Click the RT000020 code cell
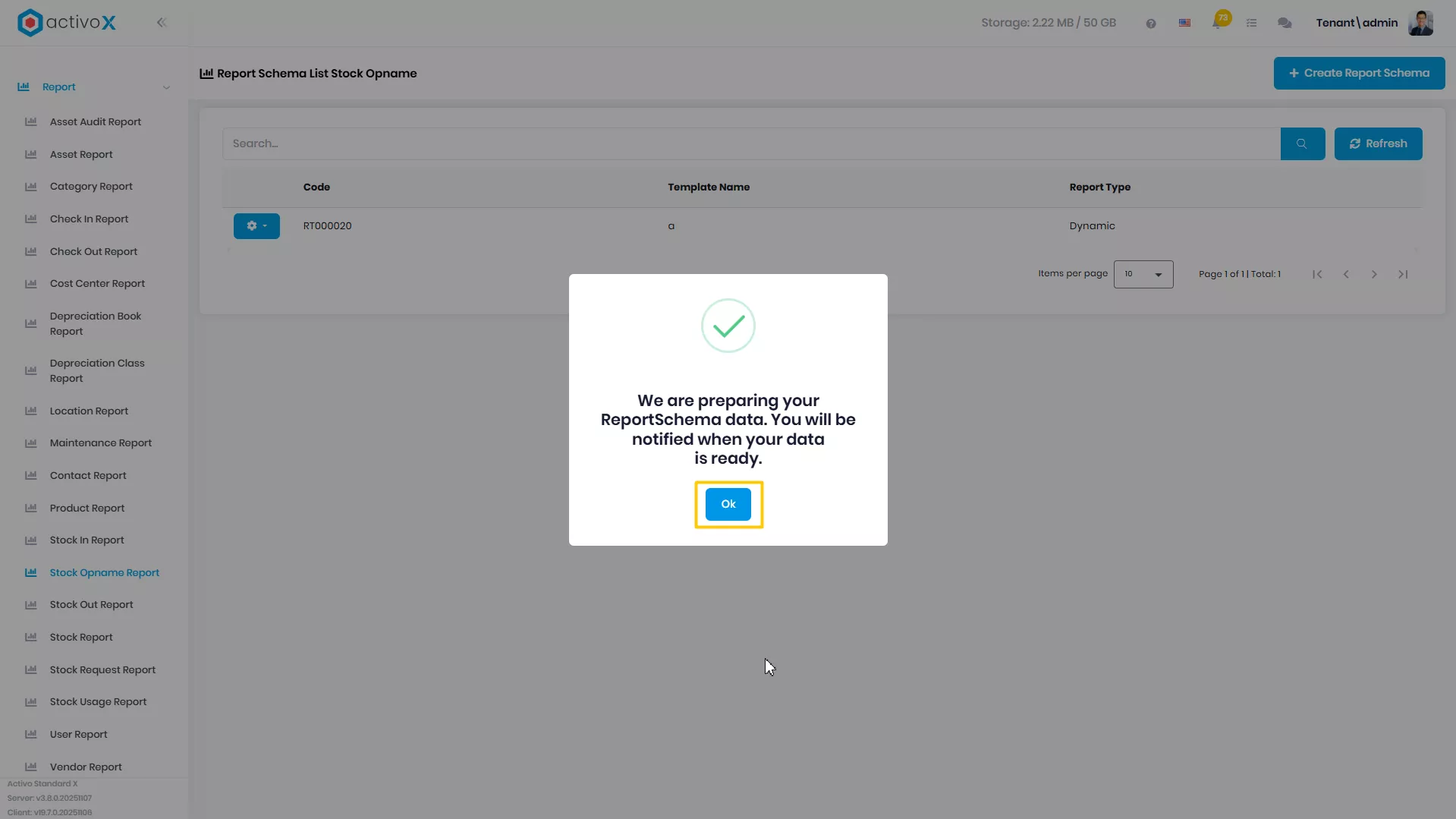 (x=327, y=226)
